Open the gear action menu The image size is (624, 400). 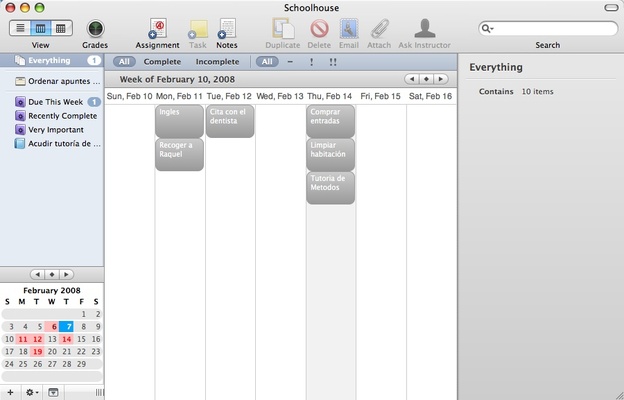(x=32, y=392)
